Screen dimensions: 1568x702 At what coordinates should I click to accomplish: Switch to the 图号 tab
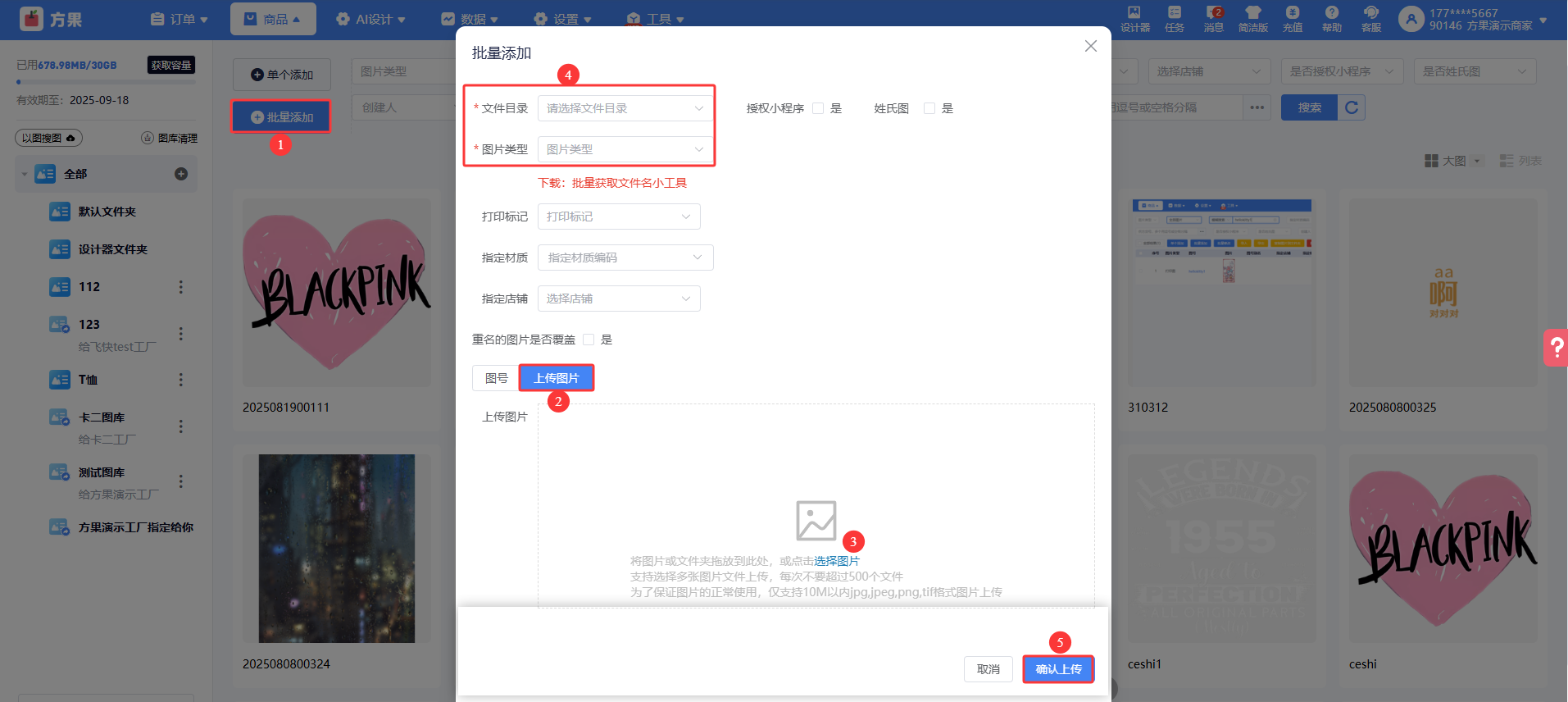(496, 378)
